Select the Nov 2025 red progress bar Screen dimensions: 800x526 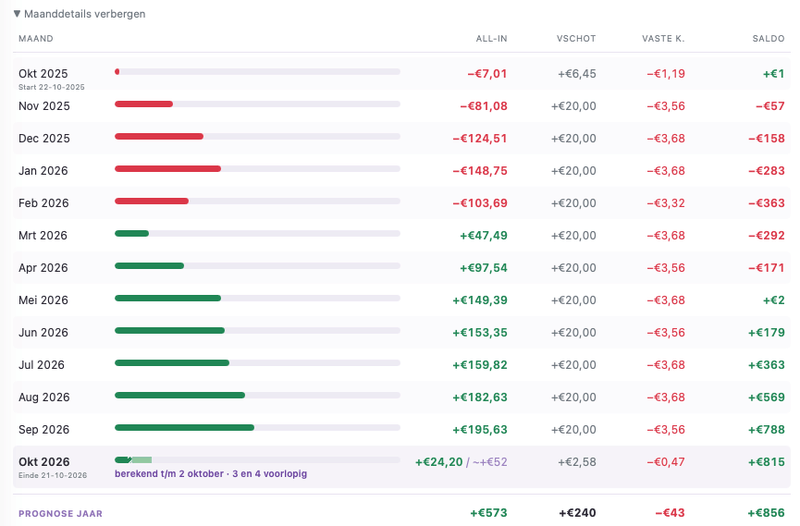click(144, 104)
